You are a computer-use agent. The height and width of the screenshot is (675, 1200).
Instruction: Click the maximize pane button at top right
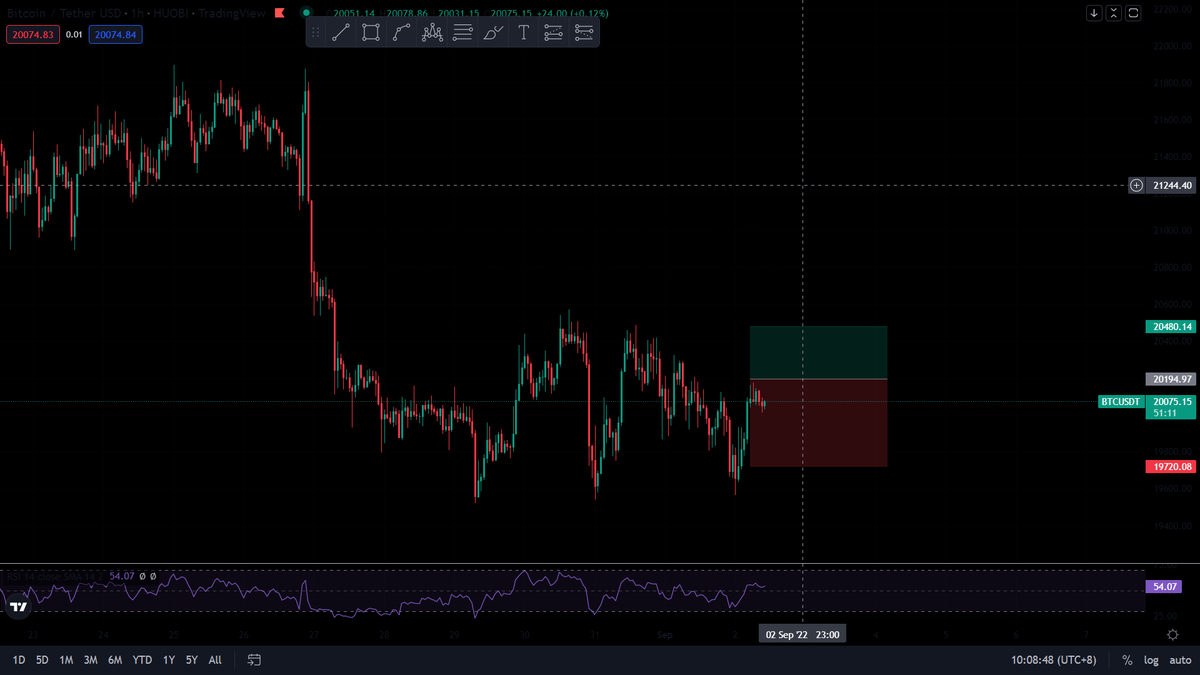(1133, 13)
